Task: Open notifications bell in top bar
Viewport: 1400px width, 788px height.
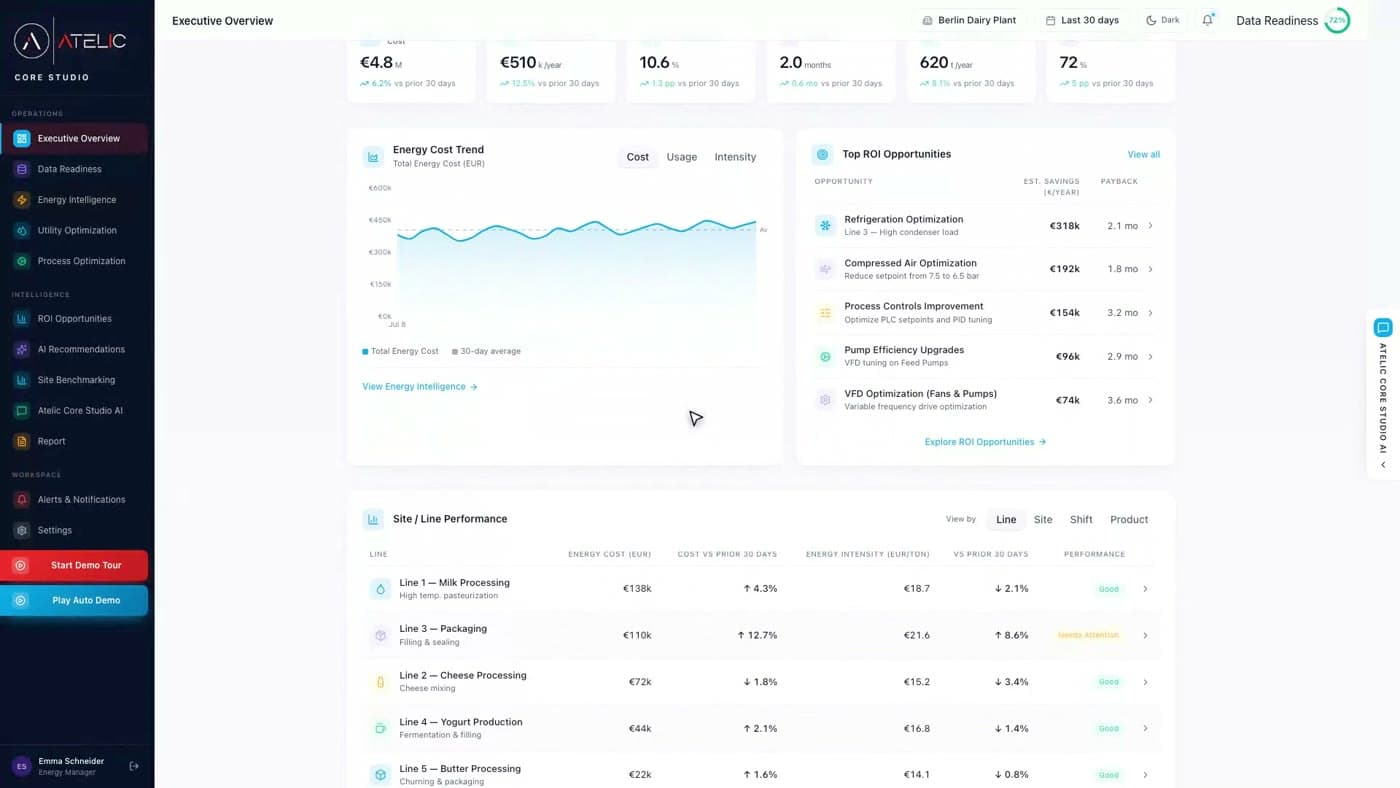Action: click(x=1208, y=20)
